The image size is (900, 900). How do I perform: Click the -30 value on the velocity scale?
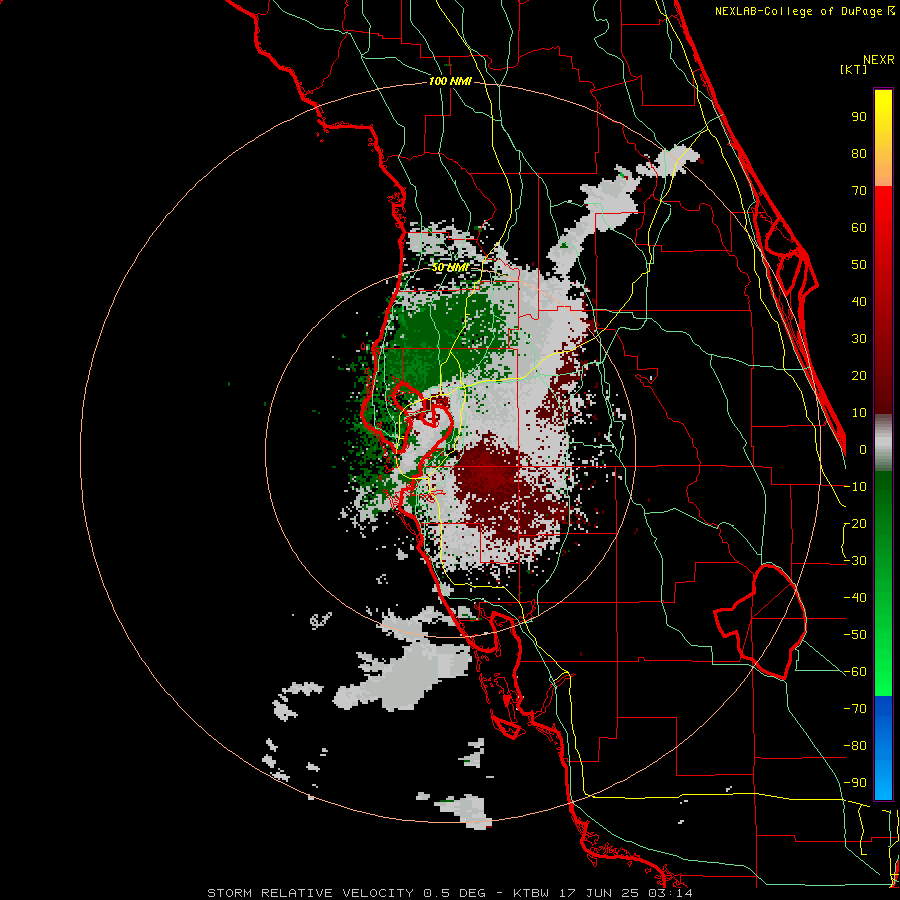(x=855, y=561)
